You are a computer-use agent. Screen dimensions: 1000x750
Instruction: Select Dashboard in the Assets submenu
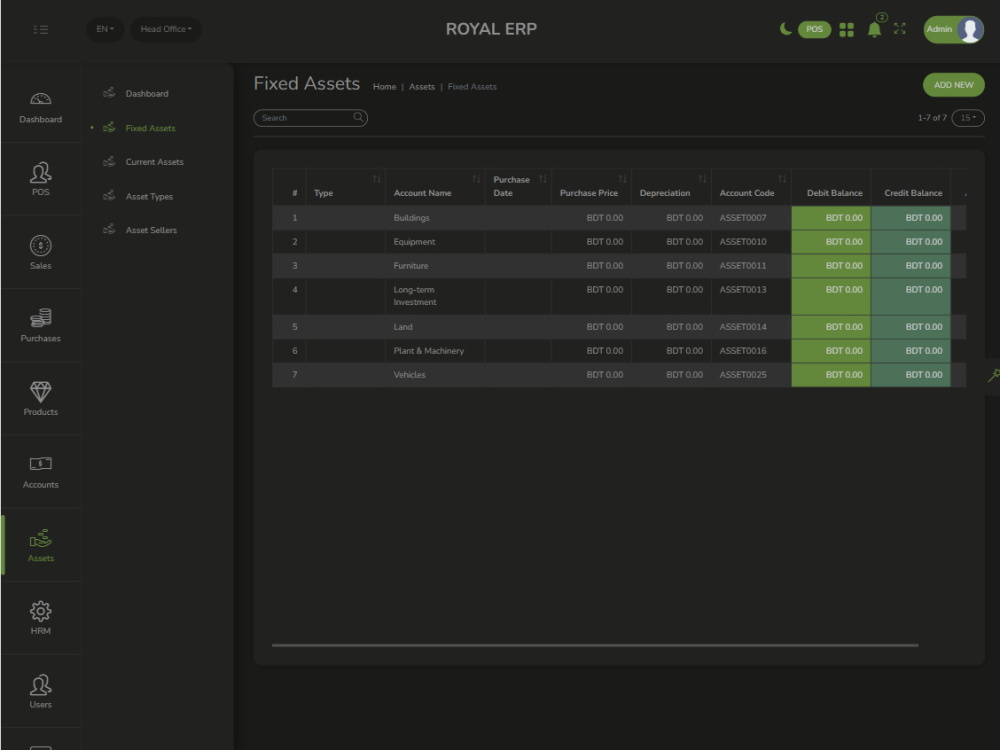[147, 94]
